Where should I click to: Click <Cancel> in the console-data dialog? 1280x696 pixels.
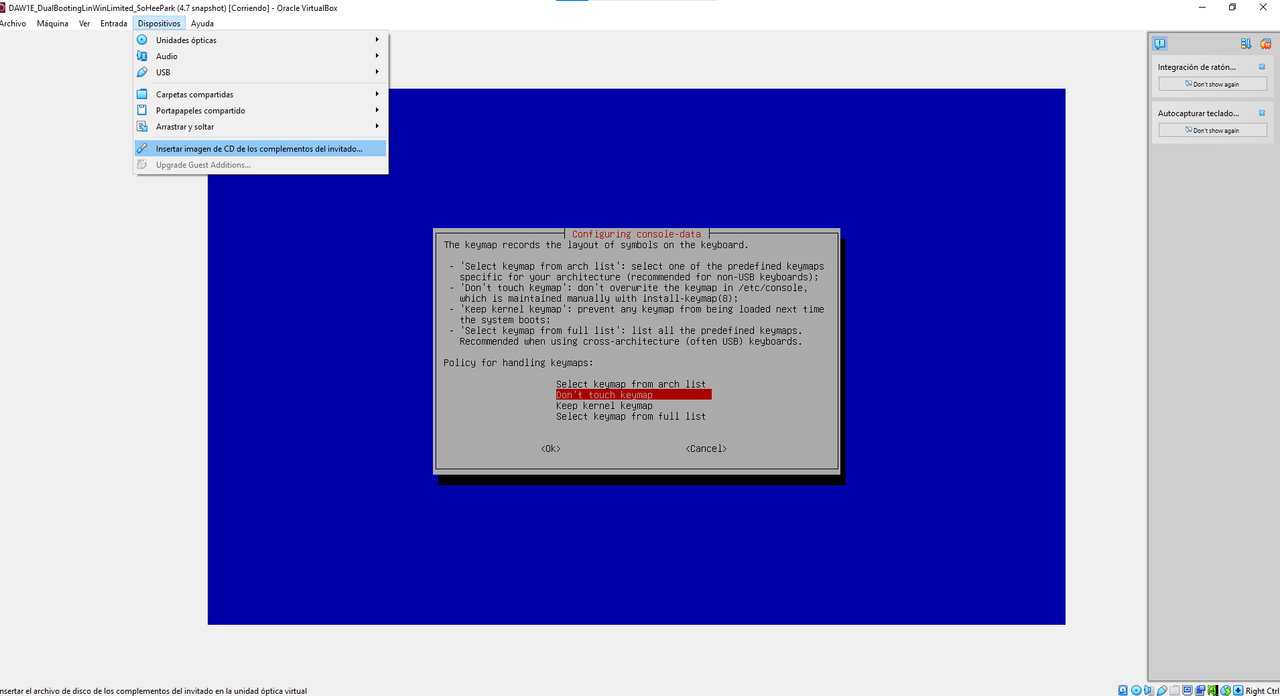point(706,448)
